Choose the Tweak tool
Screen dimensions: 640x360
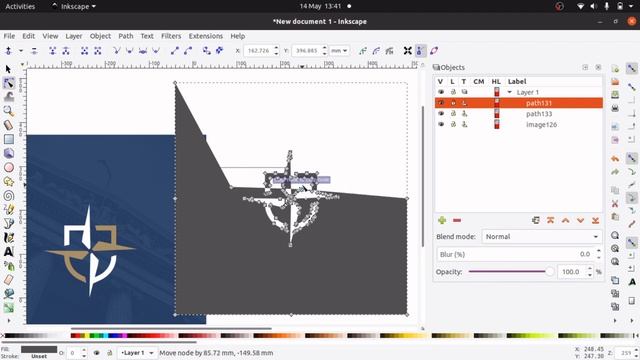tap(8, 97)
